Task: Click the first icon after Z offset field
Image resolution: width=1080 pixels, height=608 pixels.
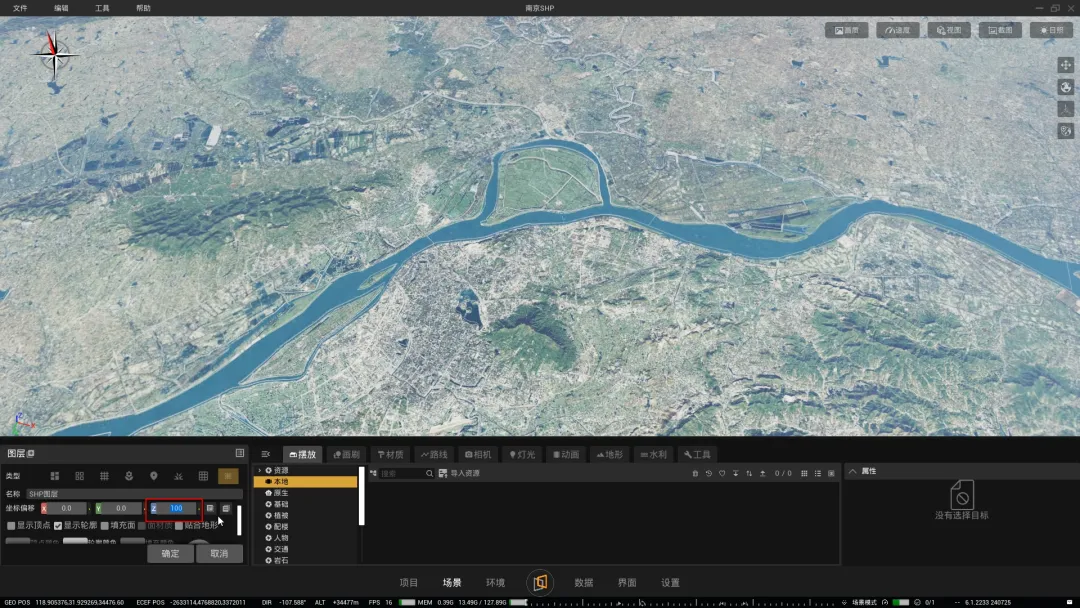Action: (x=210, y=508)
